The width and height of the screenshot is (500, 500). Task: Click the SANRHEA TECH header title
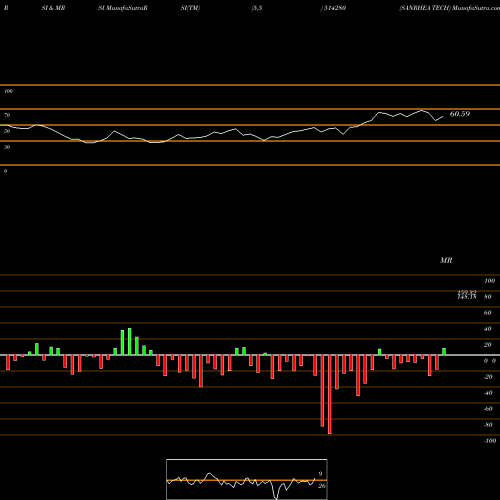425,8
